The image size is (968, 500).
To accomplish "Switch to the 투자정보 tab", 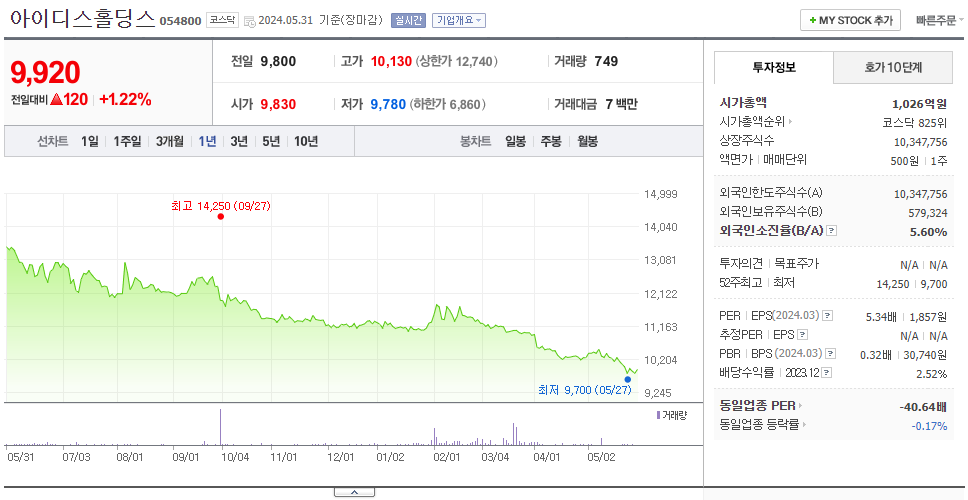I will coord(774,67).
